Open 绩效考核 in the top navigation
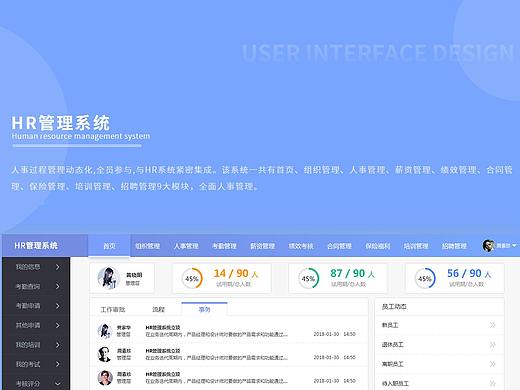 click(x=301, y=246)
